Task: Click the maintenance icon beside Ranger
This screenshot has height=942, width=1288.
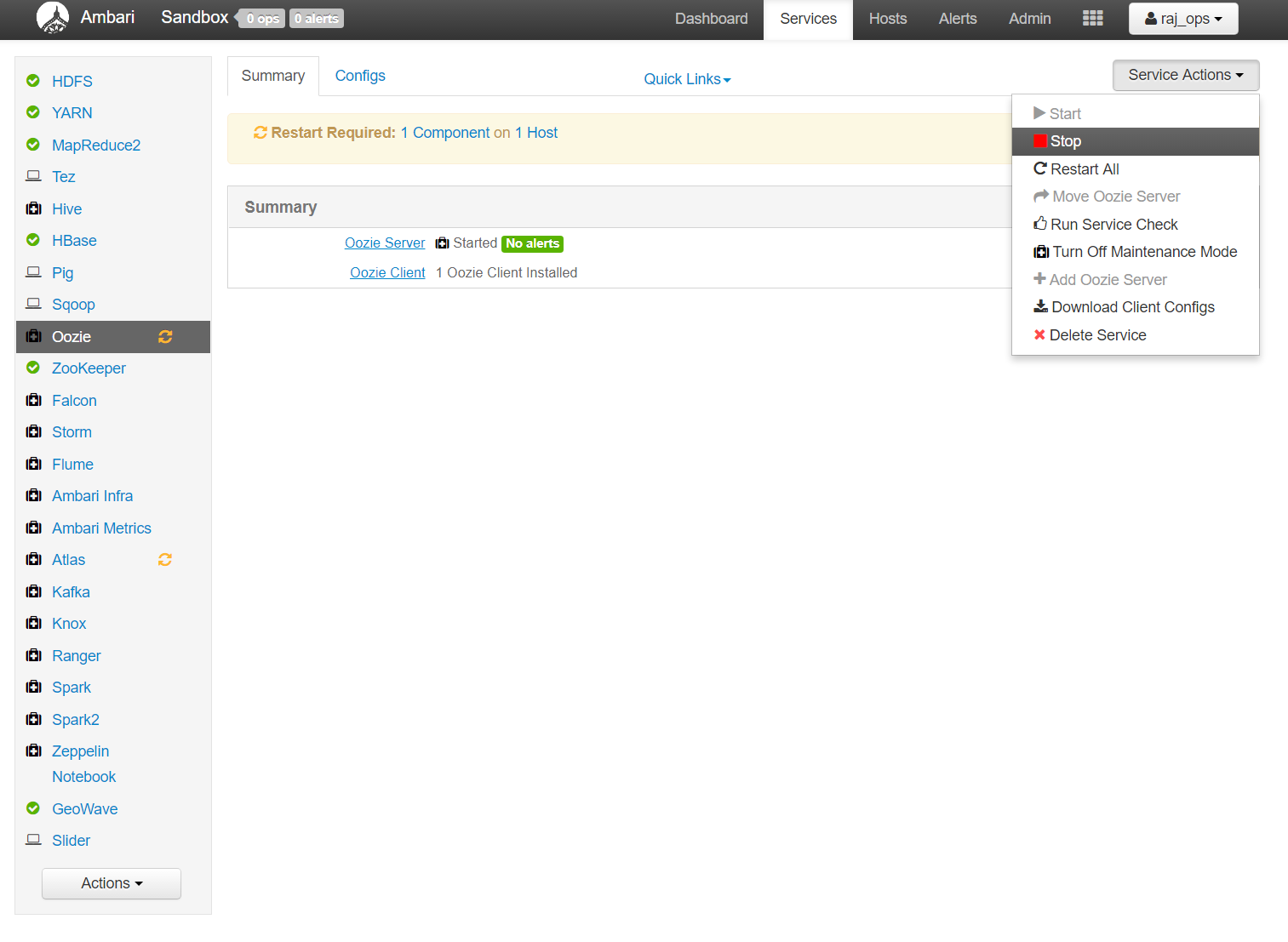Action: (33, 655)
